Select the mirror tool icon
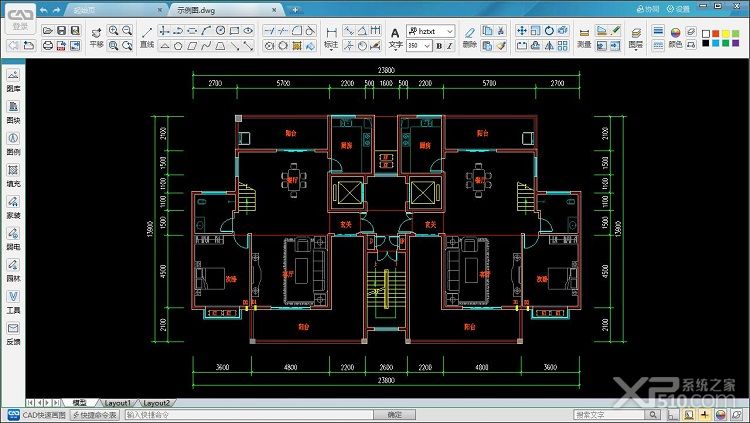The height and width of the screenshot is (423, 750). tap(549, 46)
